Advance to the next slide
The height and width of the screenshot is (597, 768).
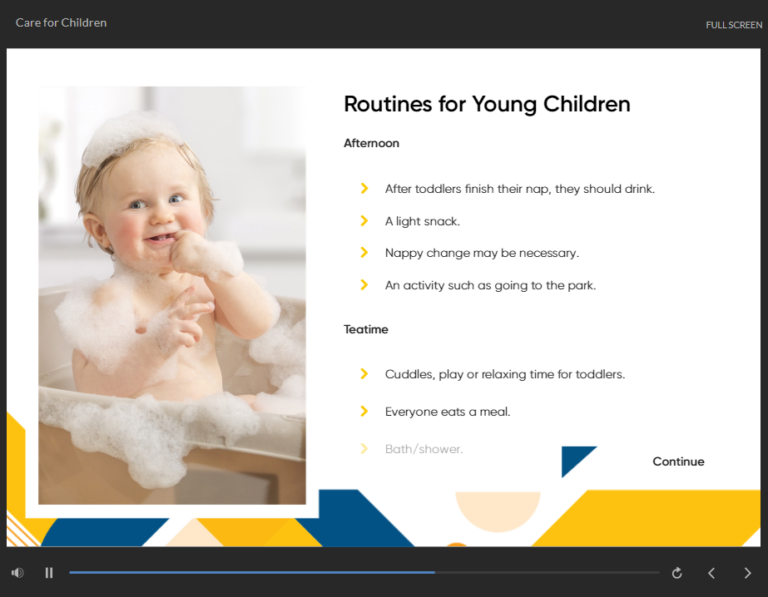tap(747, 573)
